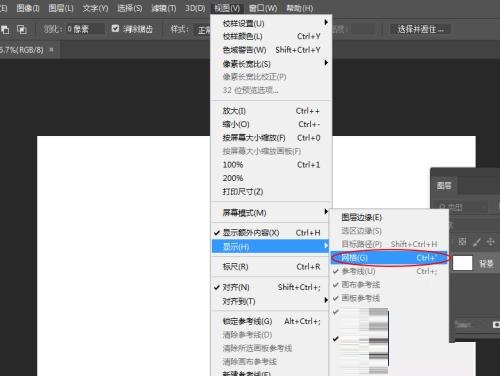Screen dimensions: 500x376
Task: Choose 色域警告(W) menu item
Action: click(270, 50)
